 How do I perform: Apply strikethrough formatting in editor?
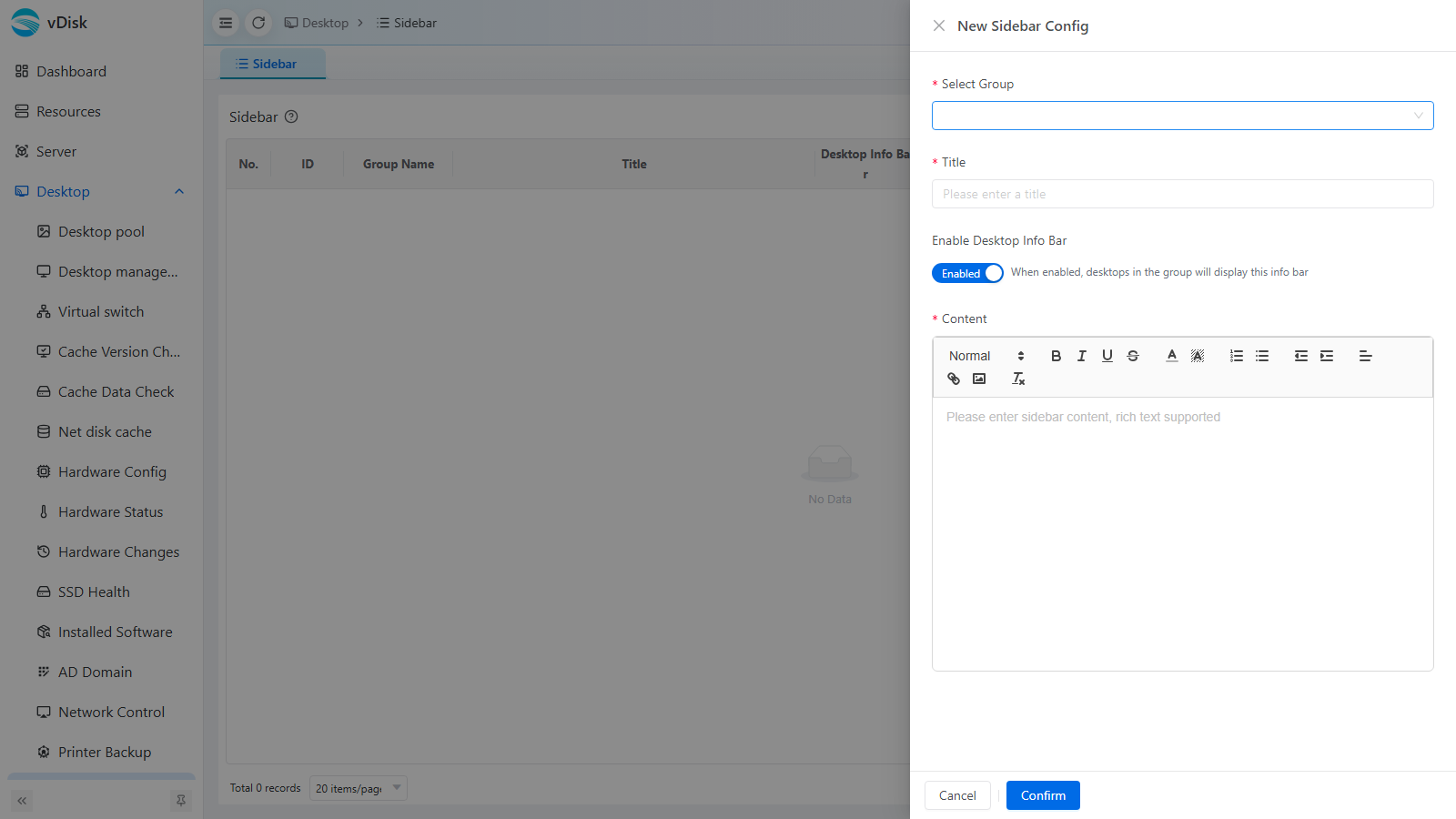pyautogui.click(x=1132, y=356)
